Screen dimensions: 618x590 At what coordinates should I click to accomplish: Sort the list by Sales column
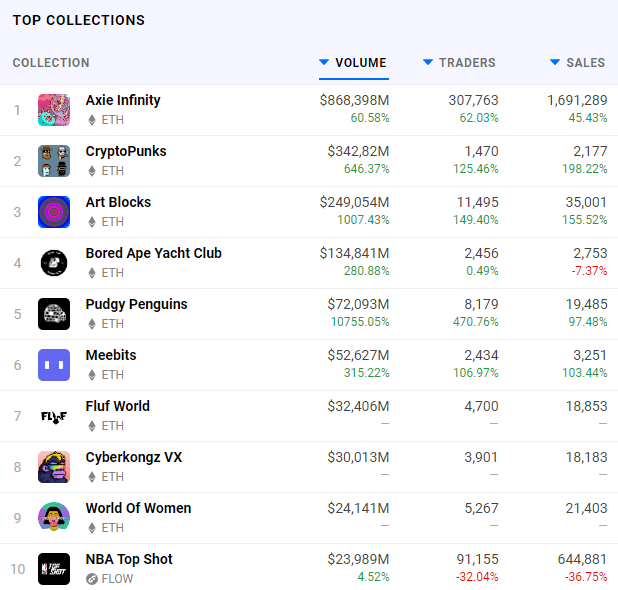pyautogui.click(x=577, y=63)
